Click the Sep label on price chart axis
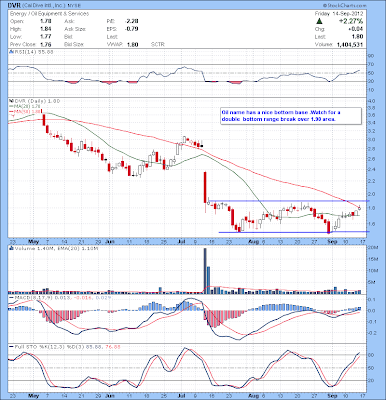The height and width of the screenshot is (400, 386). click(x=331, y=241)
